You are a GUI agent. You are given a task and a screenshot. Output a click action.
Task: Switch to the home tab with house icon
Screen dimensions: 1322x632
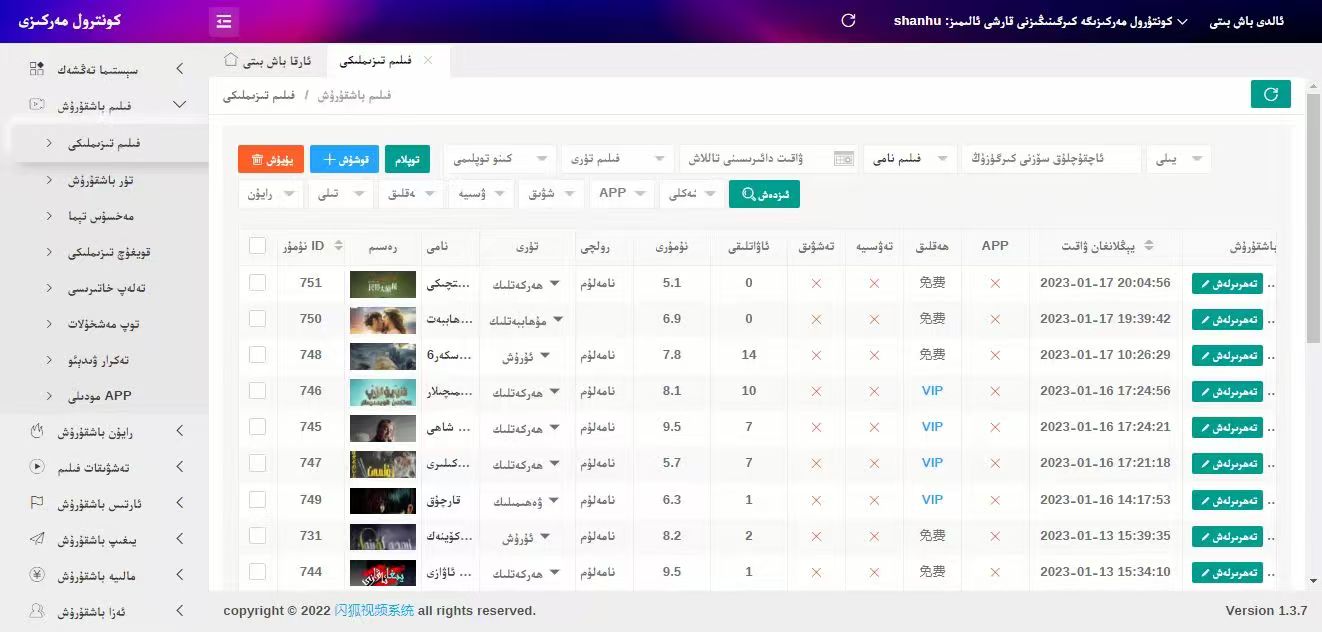[267, 61]
